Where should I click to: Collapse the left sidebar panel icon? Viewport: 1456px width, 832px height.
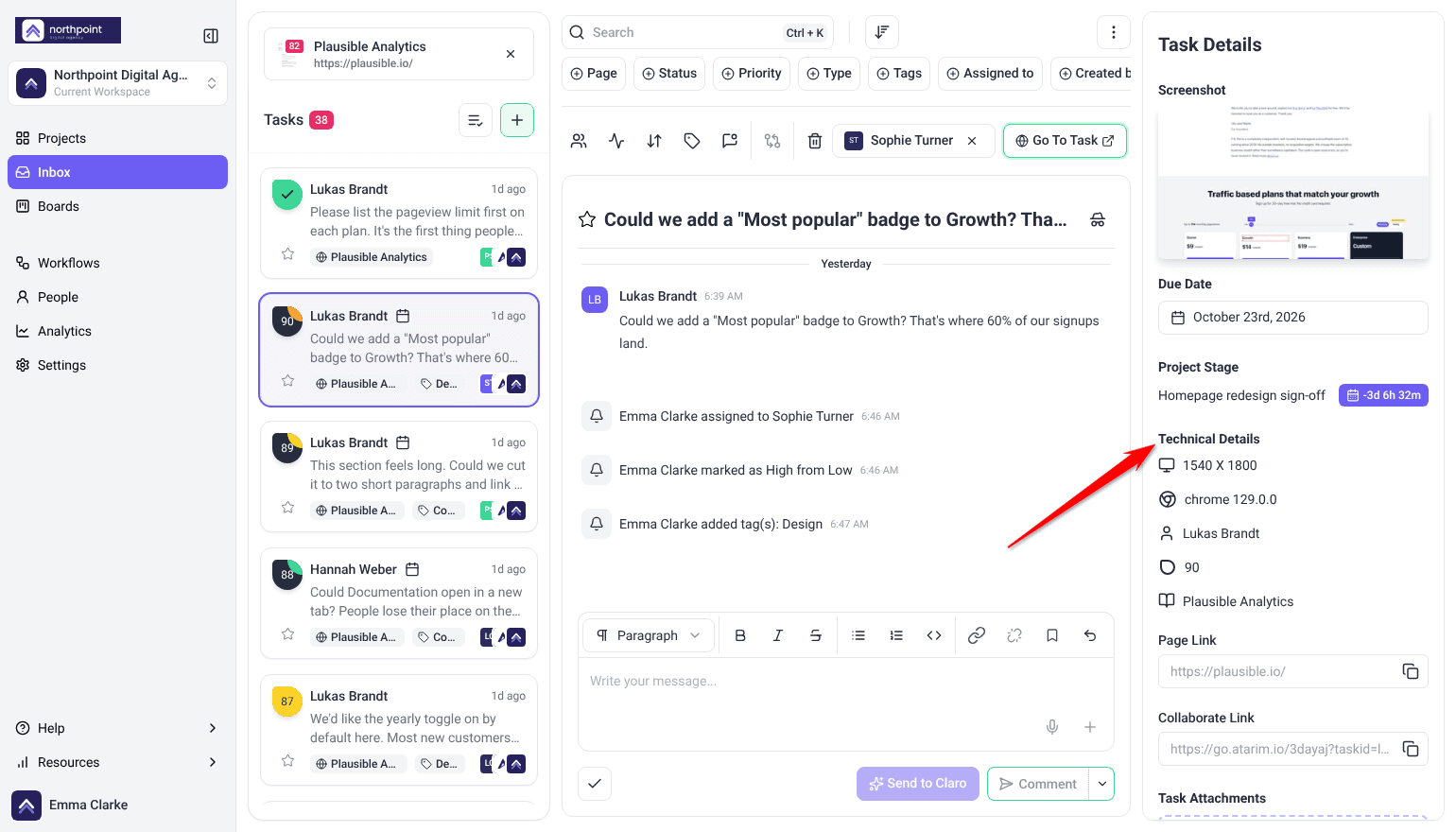tap(211, 36)
